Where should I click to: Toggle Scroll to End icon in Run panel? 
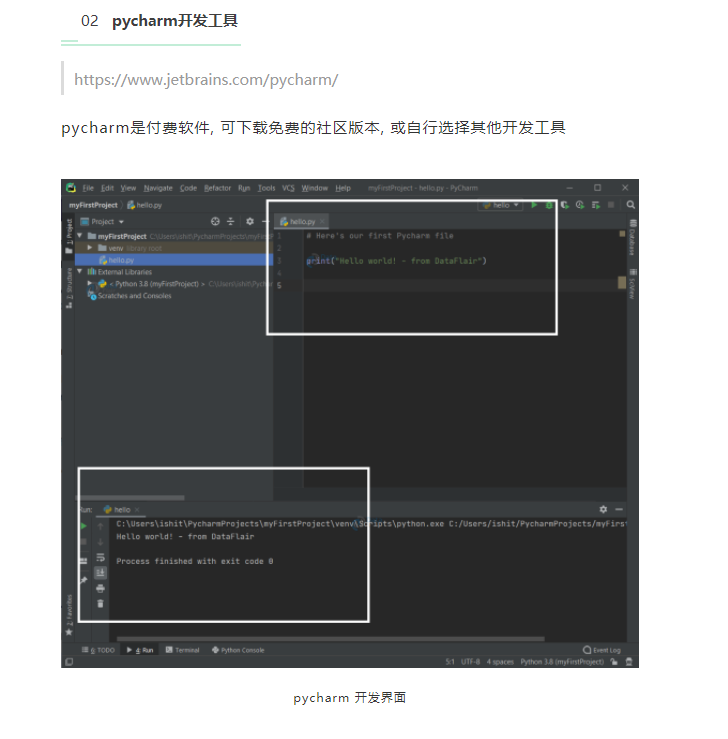[100, 573]
